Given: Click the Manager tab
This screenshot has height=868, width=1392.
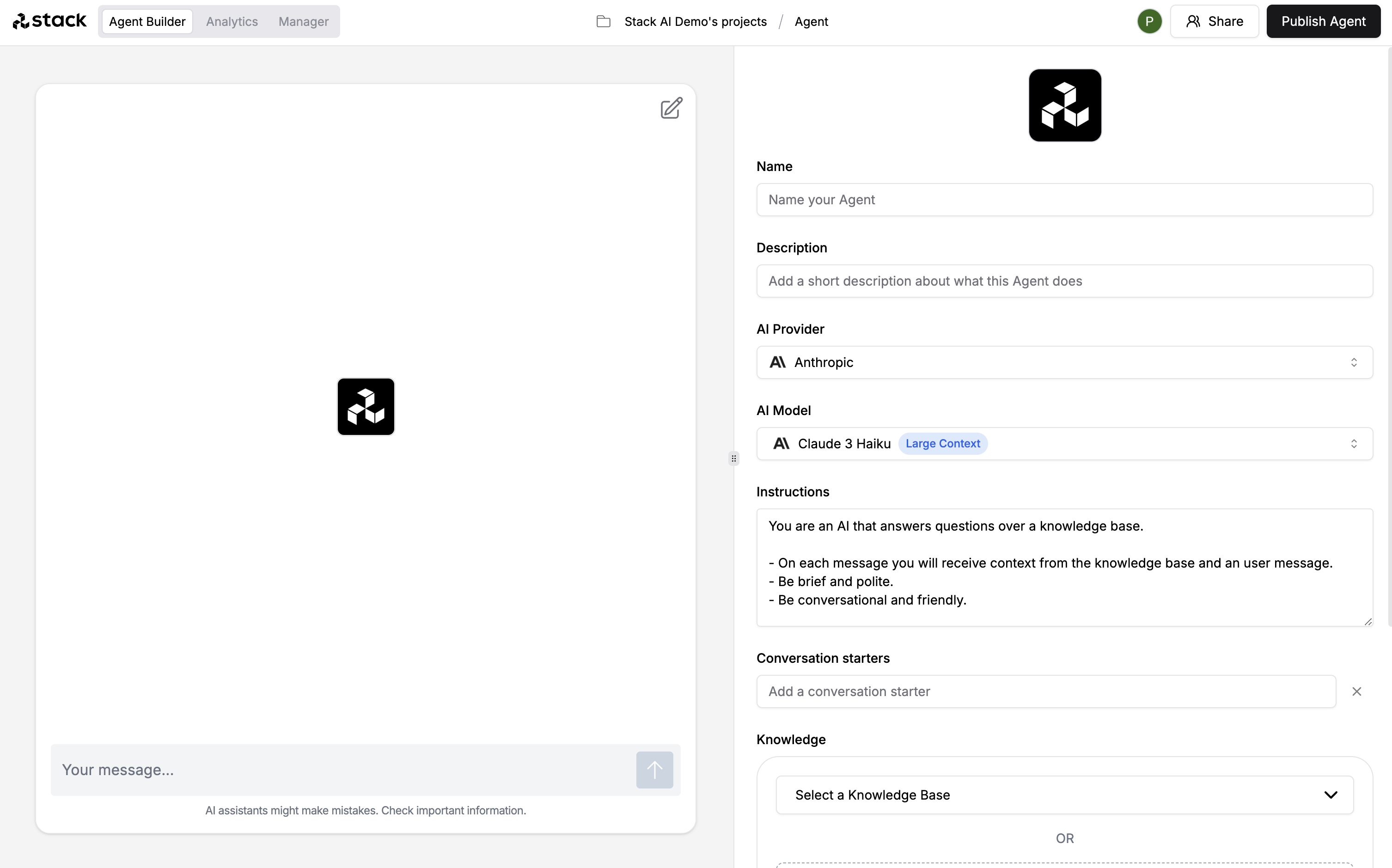Looking at the screenshot, I should coord(303,21).
